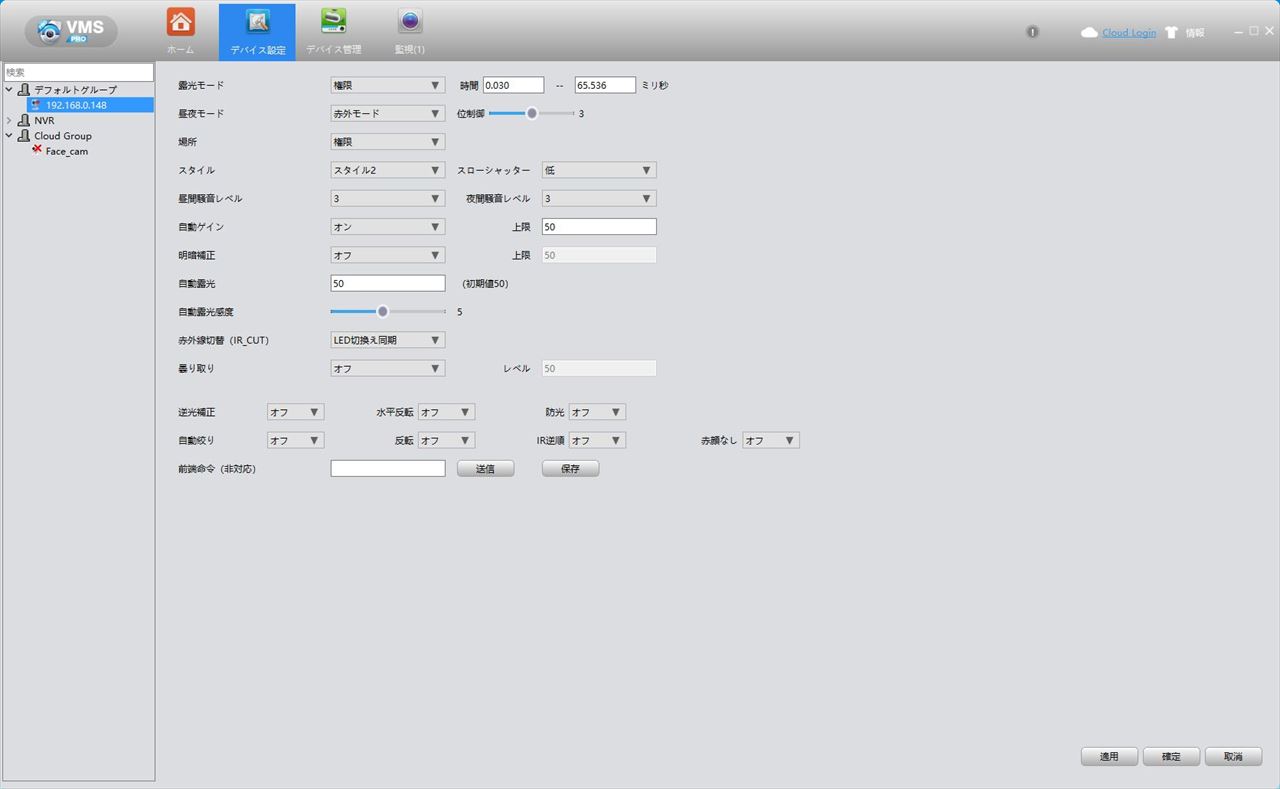The width and height of the screenshot is (1280, 789).
Task: Open the 昼間騒音レベル dropdown
Action: click(x=388, y=198)
